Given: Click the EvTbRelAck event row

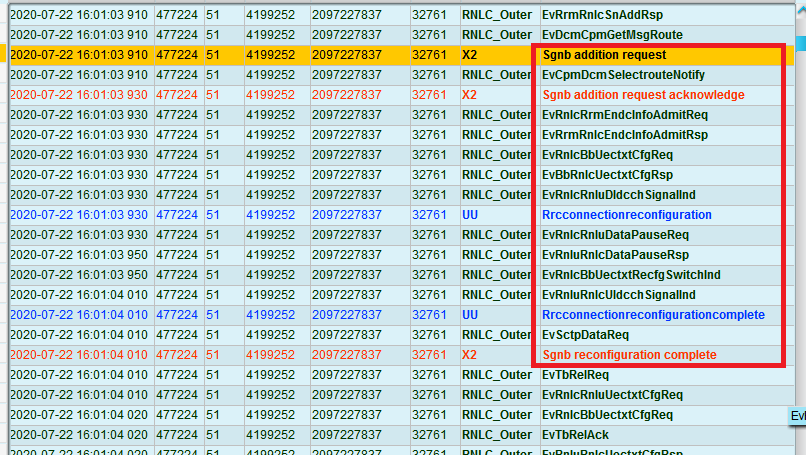Looking at the screenshot, I should [574, 435].
